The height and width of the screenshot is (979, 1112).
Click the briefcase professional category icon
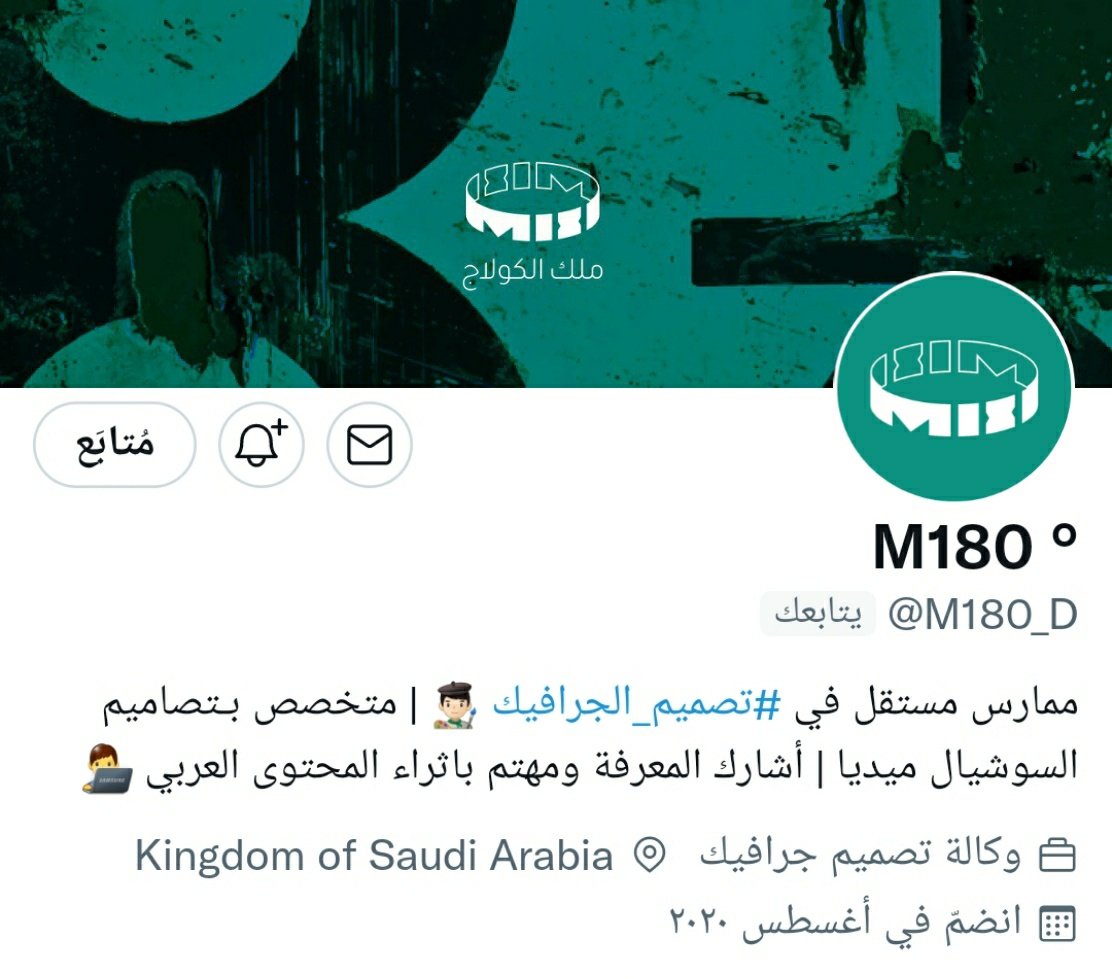point(1057,855)
